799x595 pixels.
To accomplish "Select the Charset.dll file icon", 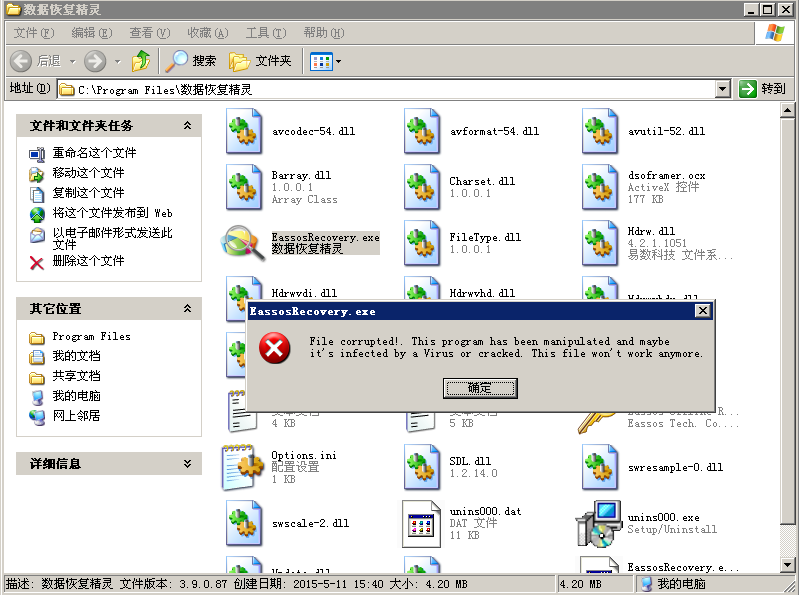I will tap(422, 187).
